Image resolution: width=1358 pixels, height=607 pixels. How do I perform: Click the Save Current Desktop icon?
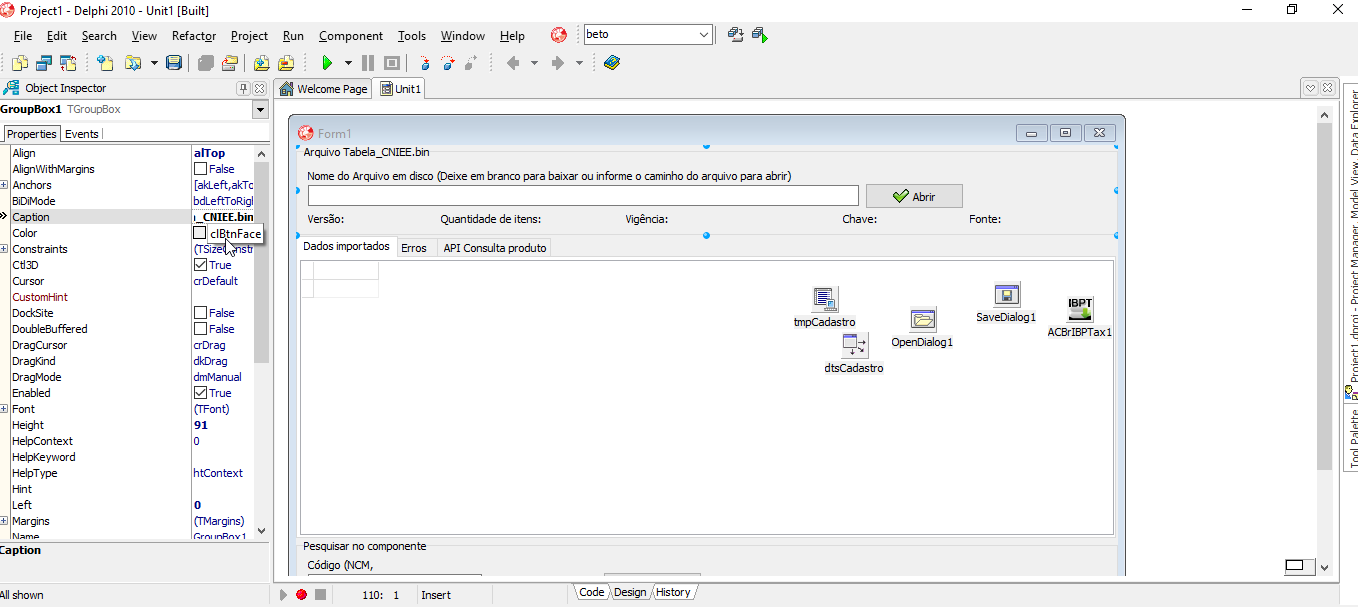(x=736, y=35)
